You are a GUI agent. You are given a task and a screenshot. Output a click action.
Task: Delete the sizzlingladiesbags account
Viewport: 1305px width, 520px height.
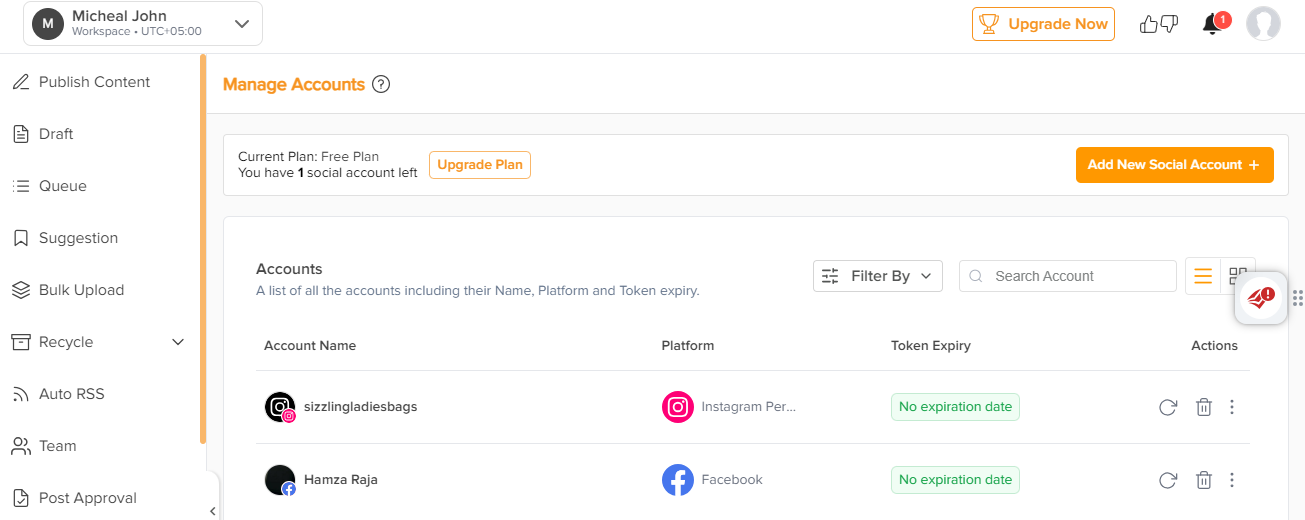click(x=1204, y=407)
